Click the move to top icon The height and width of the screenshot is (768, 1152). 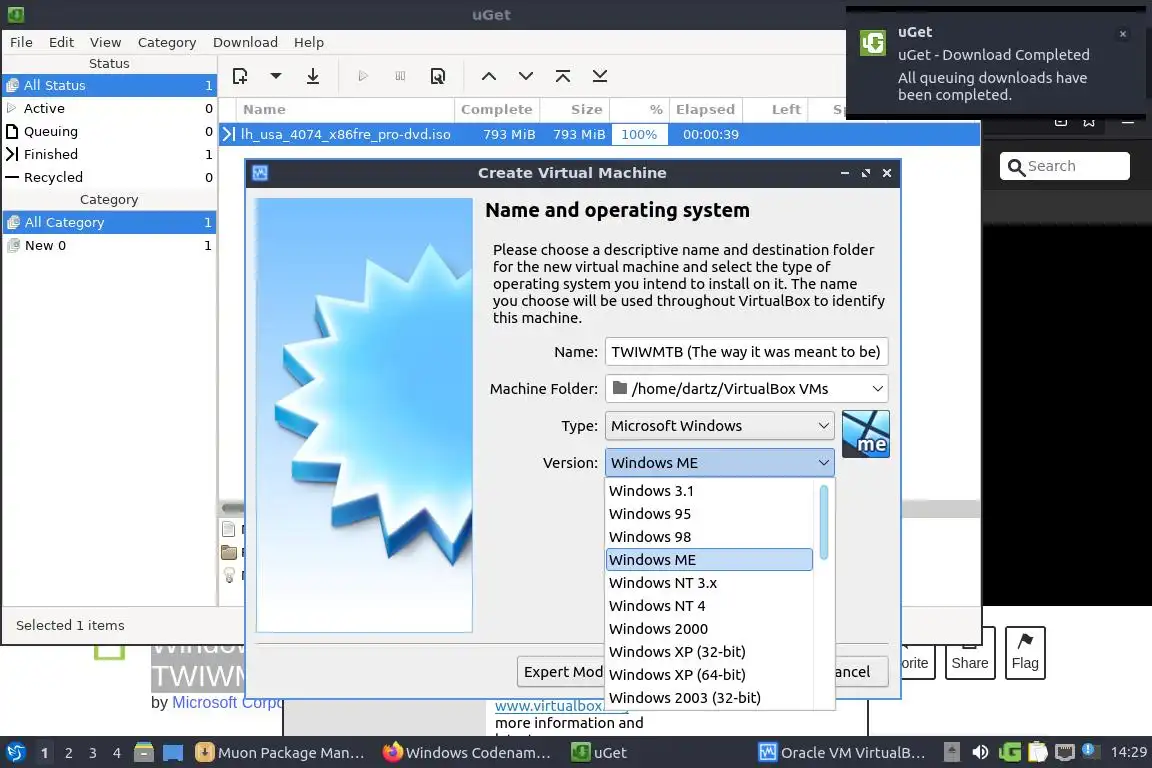(563, 76)
